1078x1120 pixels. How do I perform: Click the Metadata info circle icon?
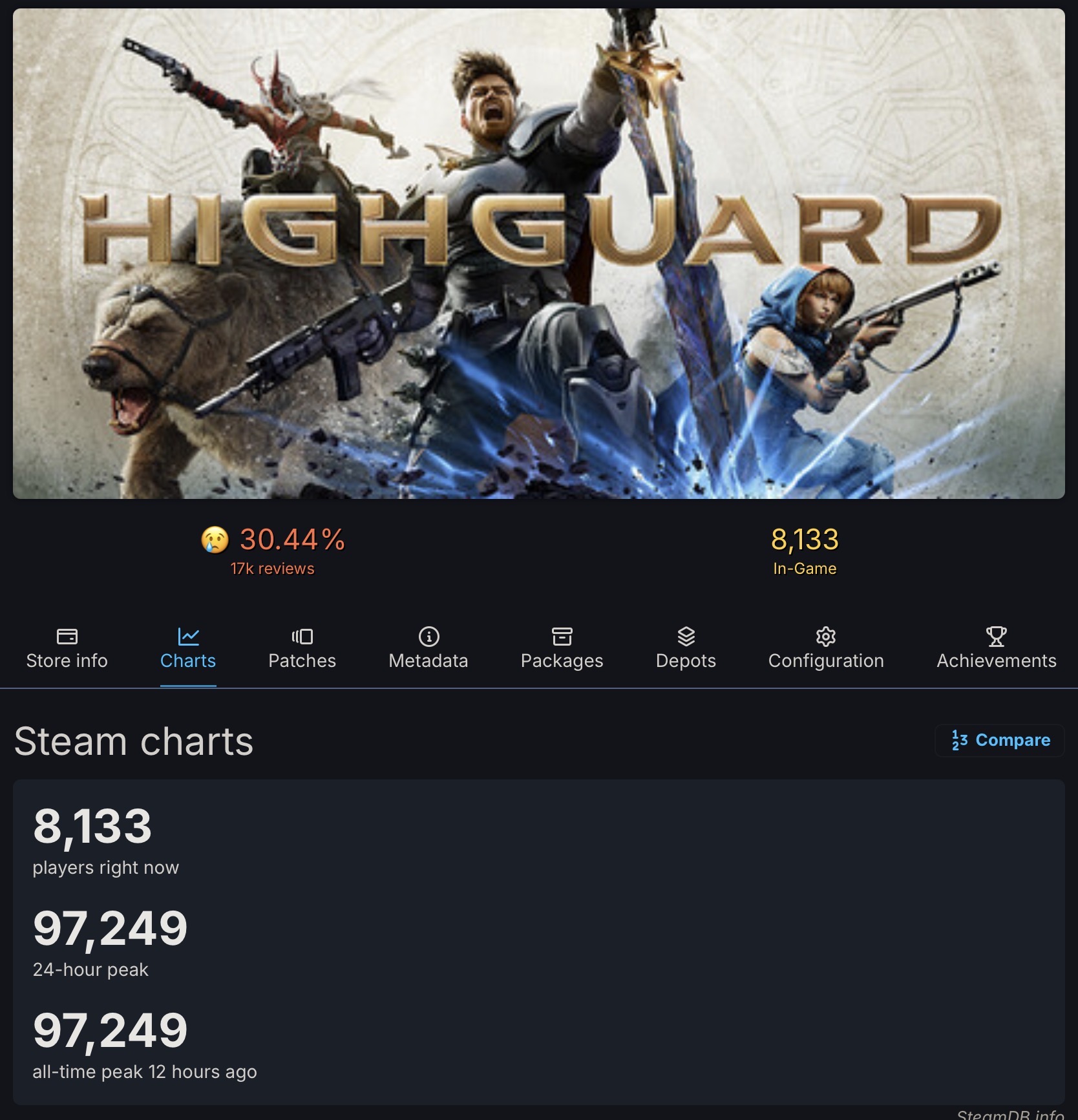tap(428, 637)
